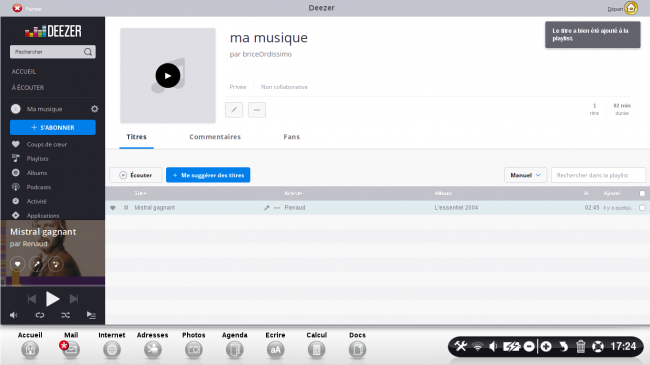650x365 pixels.
Task: Switch to Titres tab
Action: click(136, 137)
